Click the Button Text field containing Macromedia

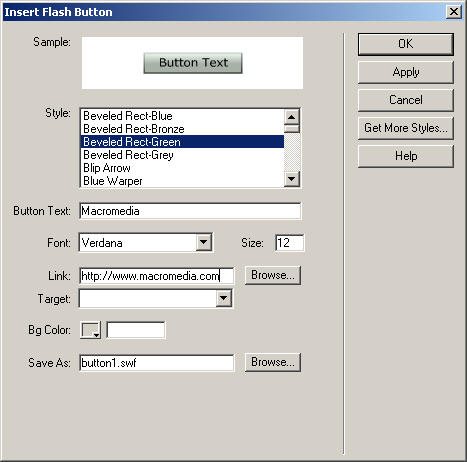click(x=190, y=211)
